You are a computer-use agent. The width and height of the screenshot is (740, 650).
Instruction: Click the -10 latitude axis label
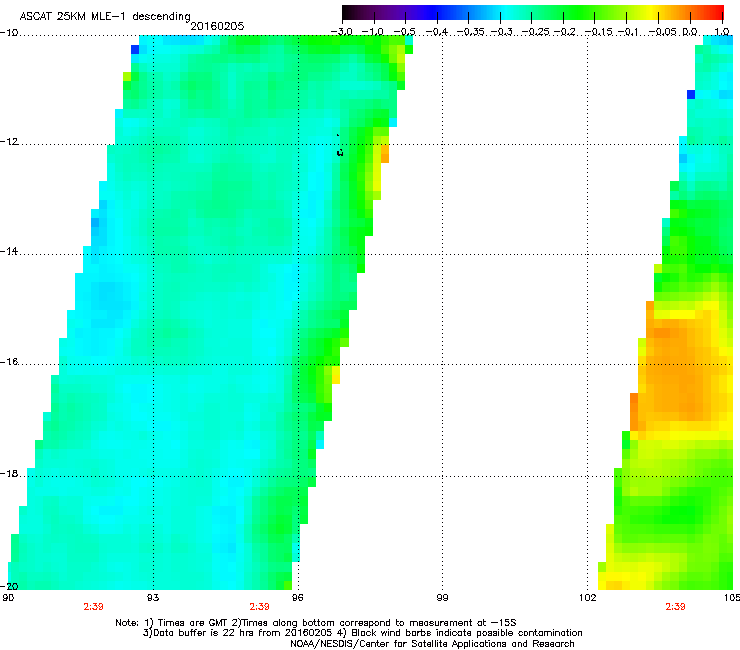(9, 33)
